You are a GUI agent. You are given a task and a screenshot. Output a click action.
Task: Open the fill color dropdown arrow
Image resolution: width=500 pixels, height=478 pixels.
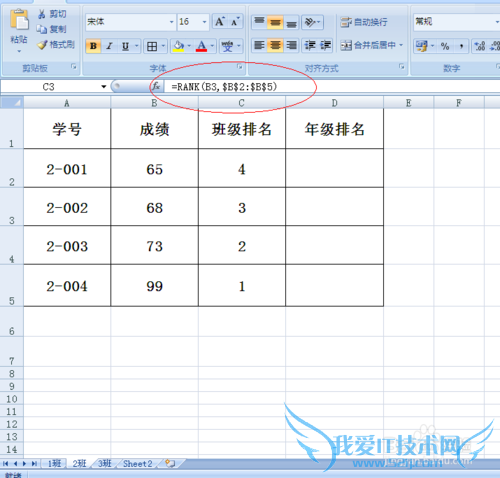click(189, 46)
